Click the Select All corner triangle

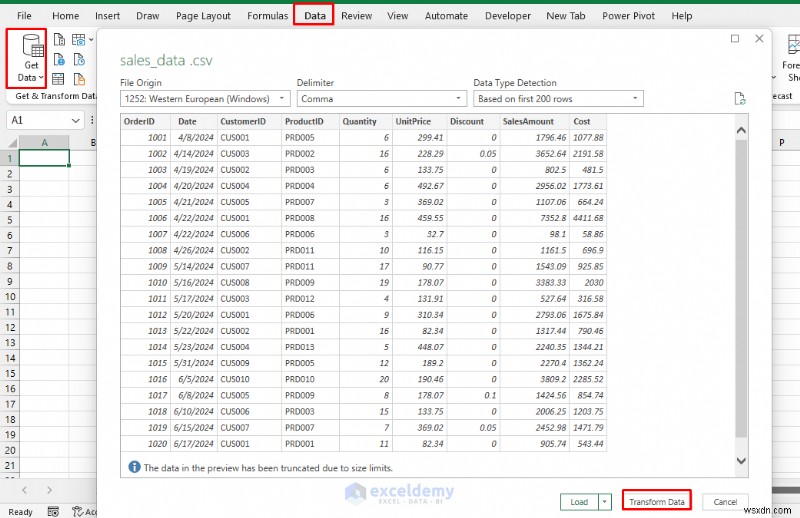(x=12, y=143)
